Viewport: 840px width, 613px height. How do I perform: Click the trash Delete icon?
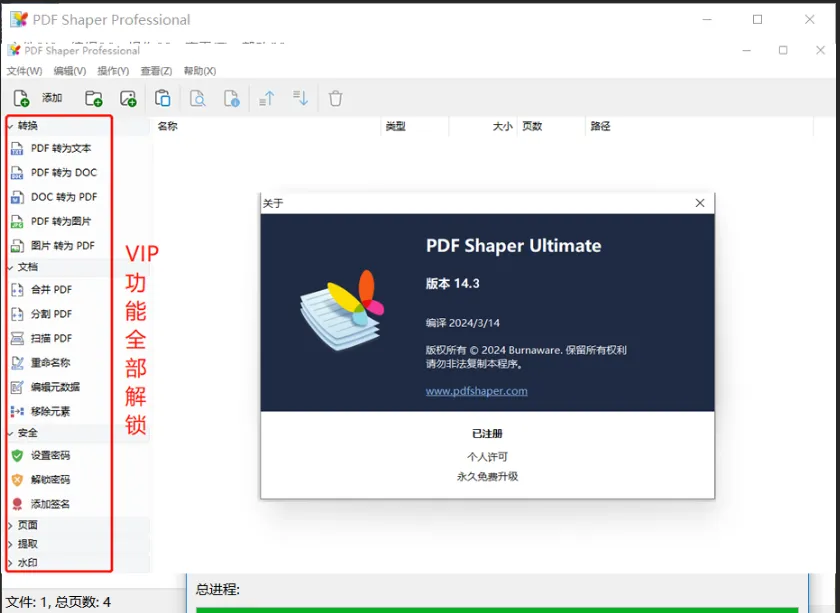(335, 98)
